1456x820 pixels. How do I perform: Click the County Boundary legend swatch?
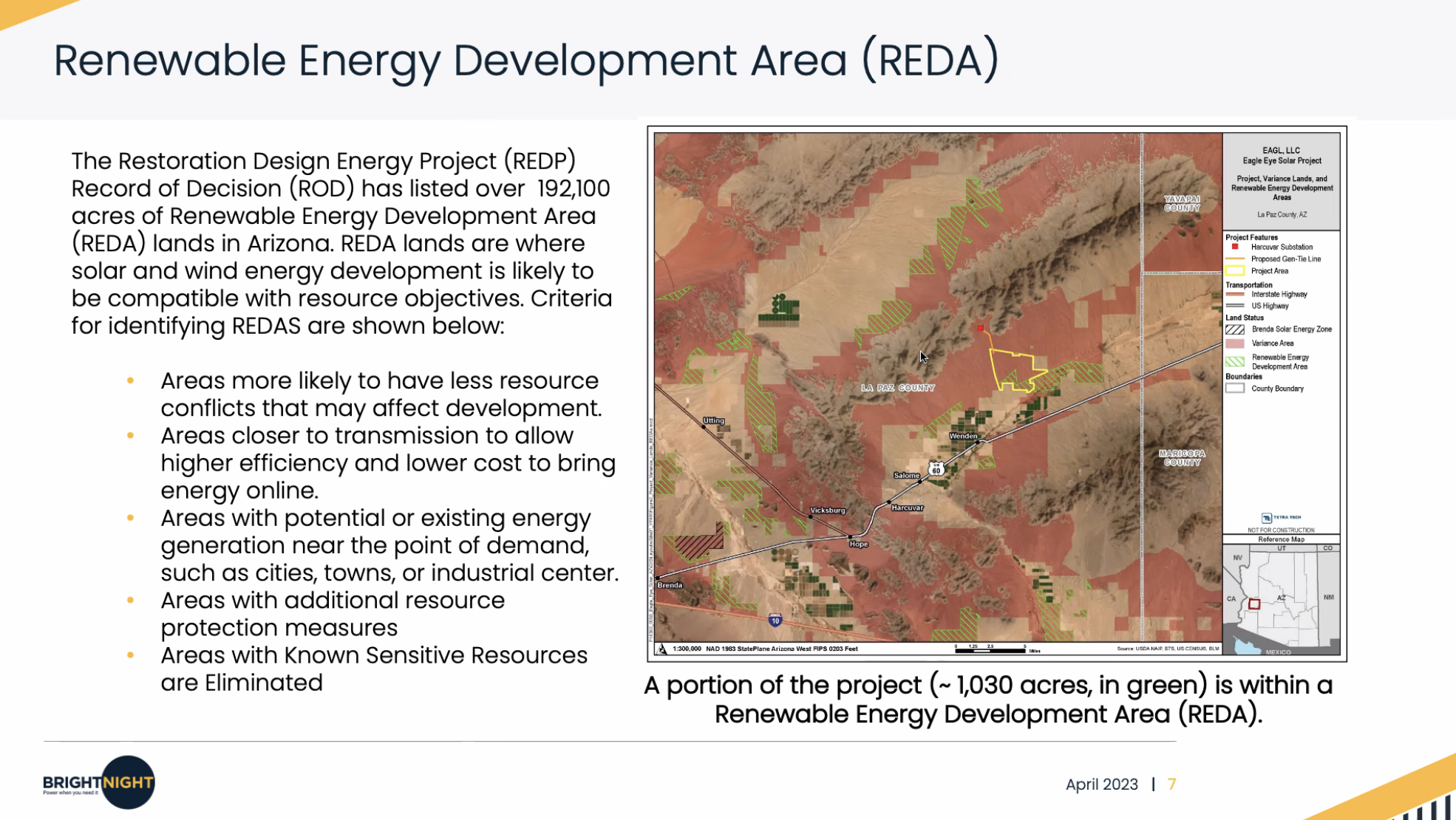pos(1234,389)
